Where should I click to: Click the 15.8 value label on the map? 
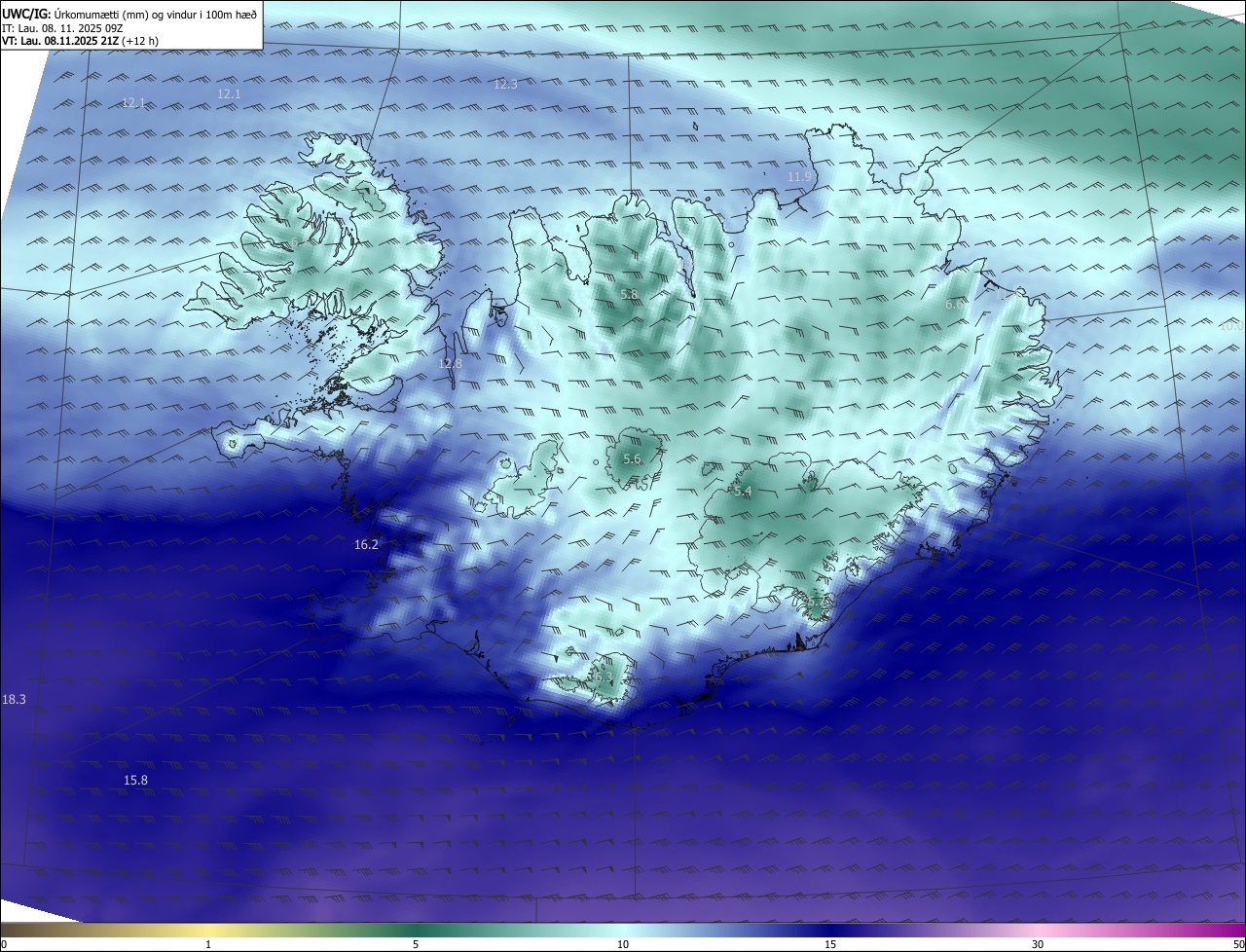(135, 780)
